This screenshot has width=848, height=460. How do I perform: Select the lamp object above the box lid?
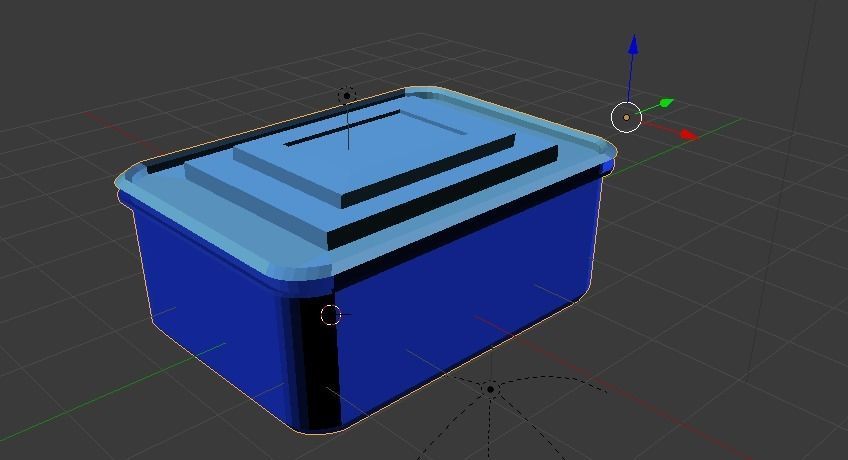[347, 96]
